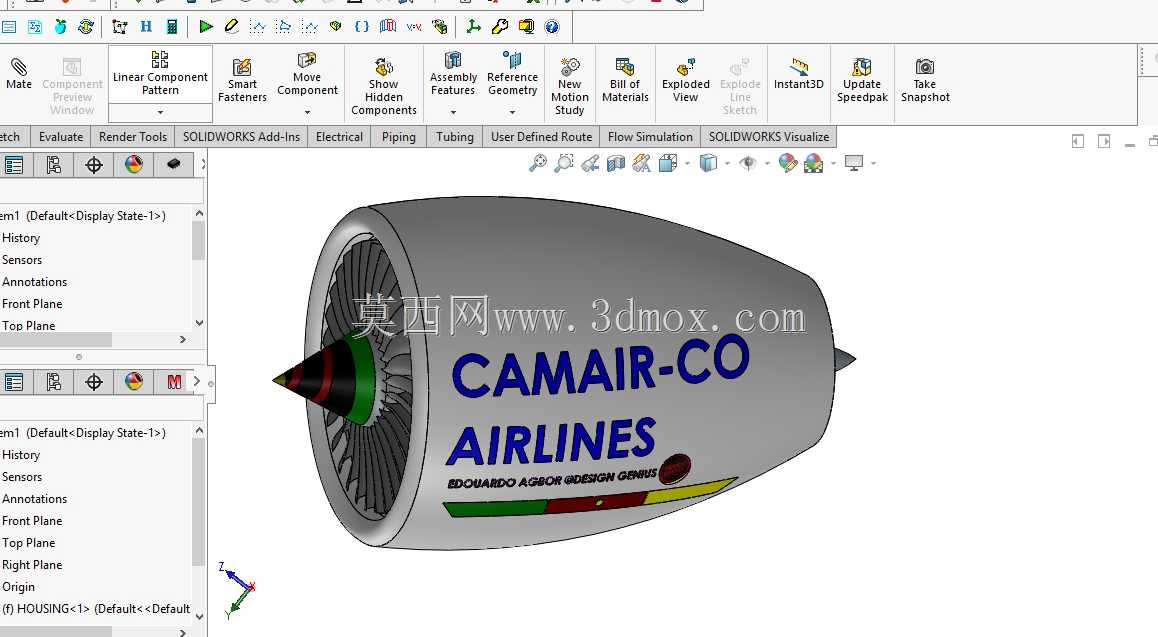Click Linear Component Pattern button

click(x=160, y=74)
